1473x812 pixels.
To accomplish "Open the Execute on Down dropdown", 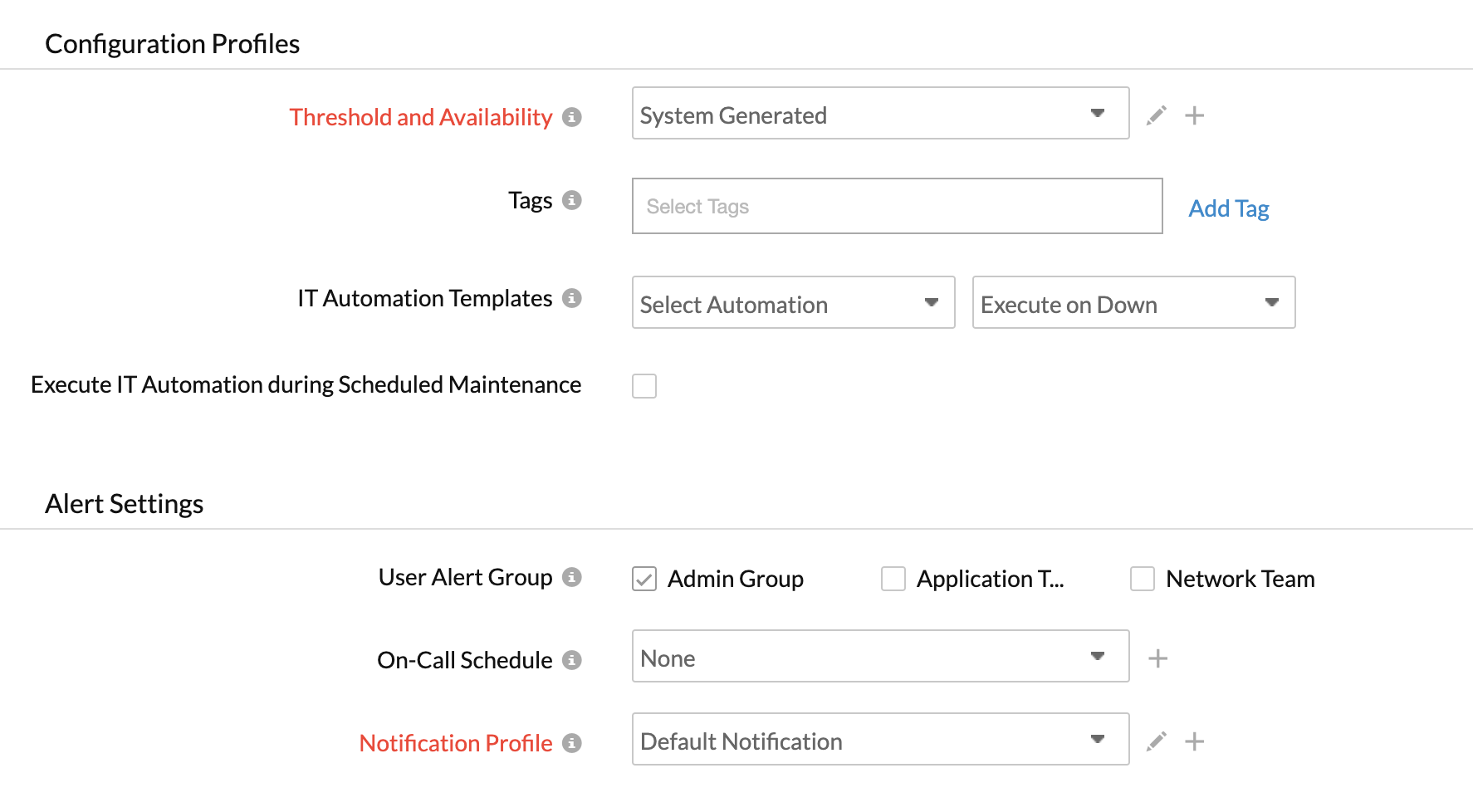I will [x=1133, y=303].
